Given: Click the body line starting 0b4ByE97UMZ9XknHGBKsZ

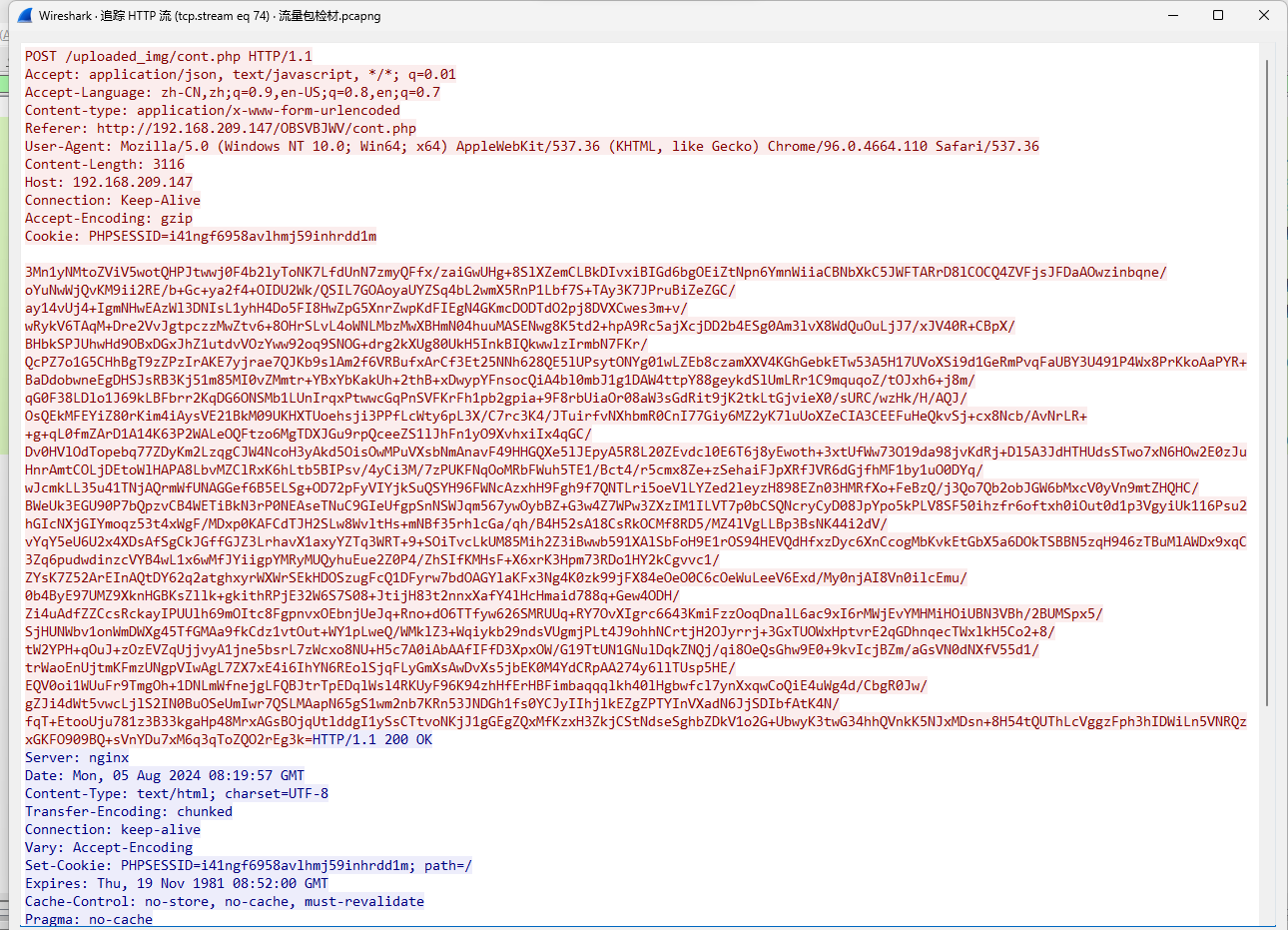Looking at the screenshot, I should point(352,595).
